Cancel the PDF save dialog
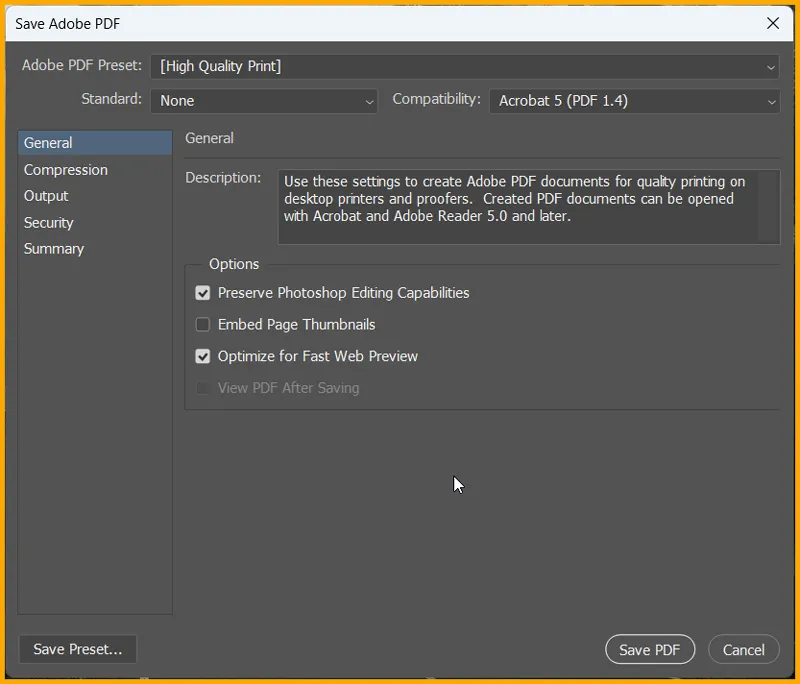 point(744,649)
